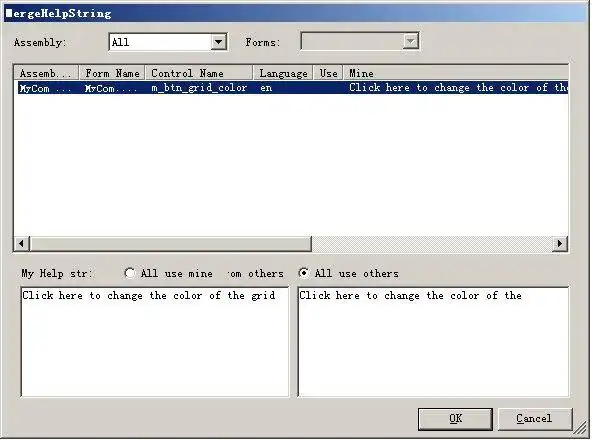Open the disabled Forms combo box
The width and height of the screenshot is (593, 440).
click(x=359, y=41)
